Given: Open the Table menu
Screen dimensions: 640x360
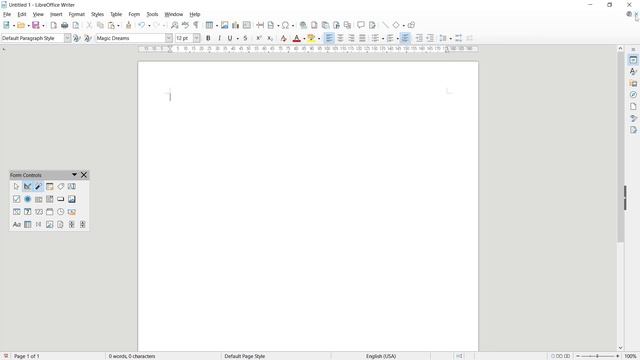Looking at the screenshot, I should click(116, 14).
